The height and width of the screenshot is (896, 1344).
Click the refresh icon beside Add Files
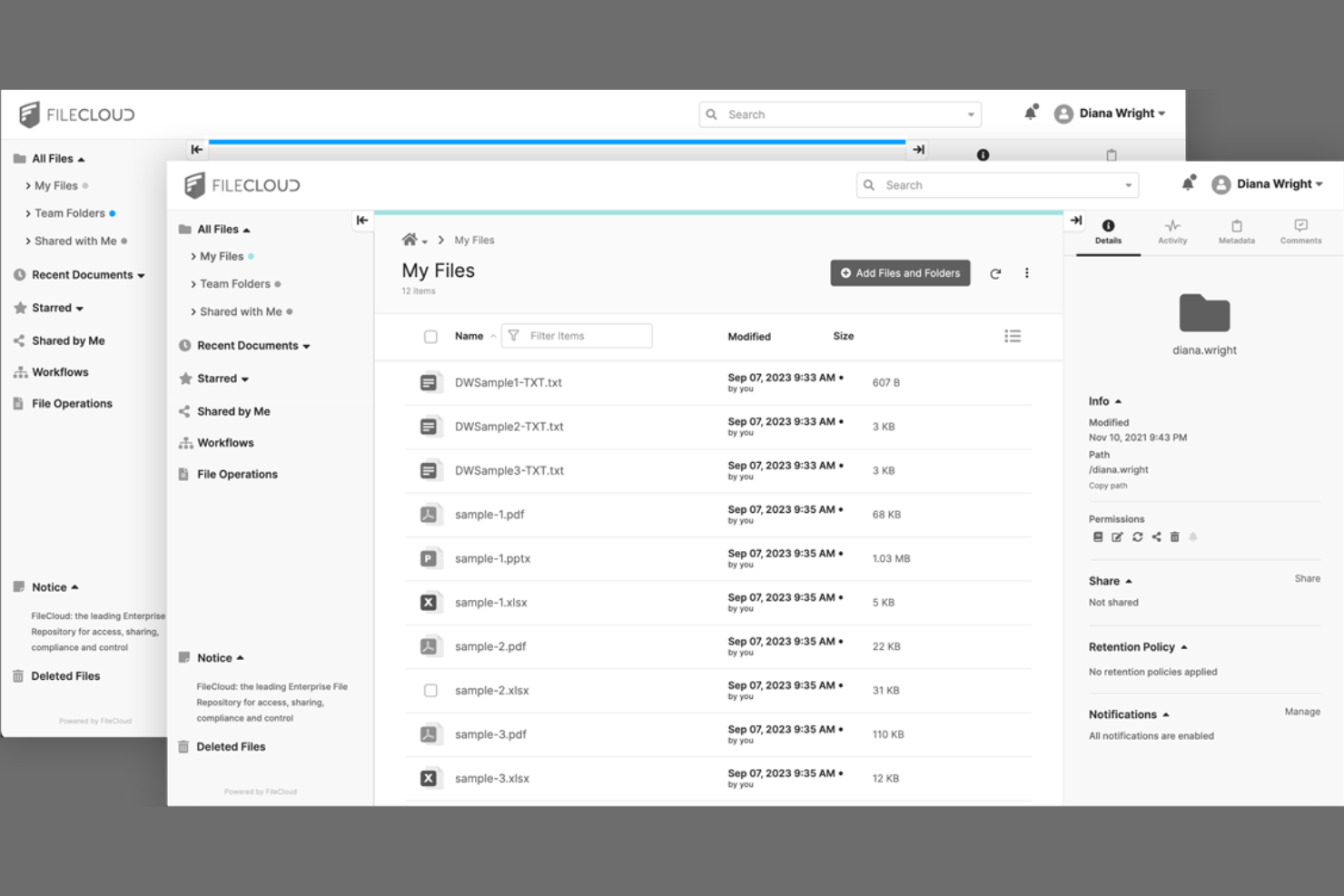point(995,272)
